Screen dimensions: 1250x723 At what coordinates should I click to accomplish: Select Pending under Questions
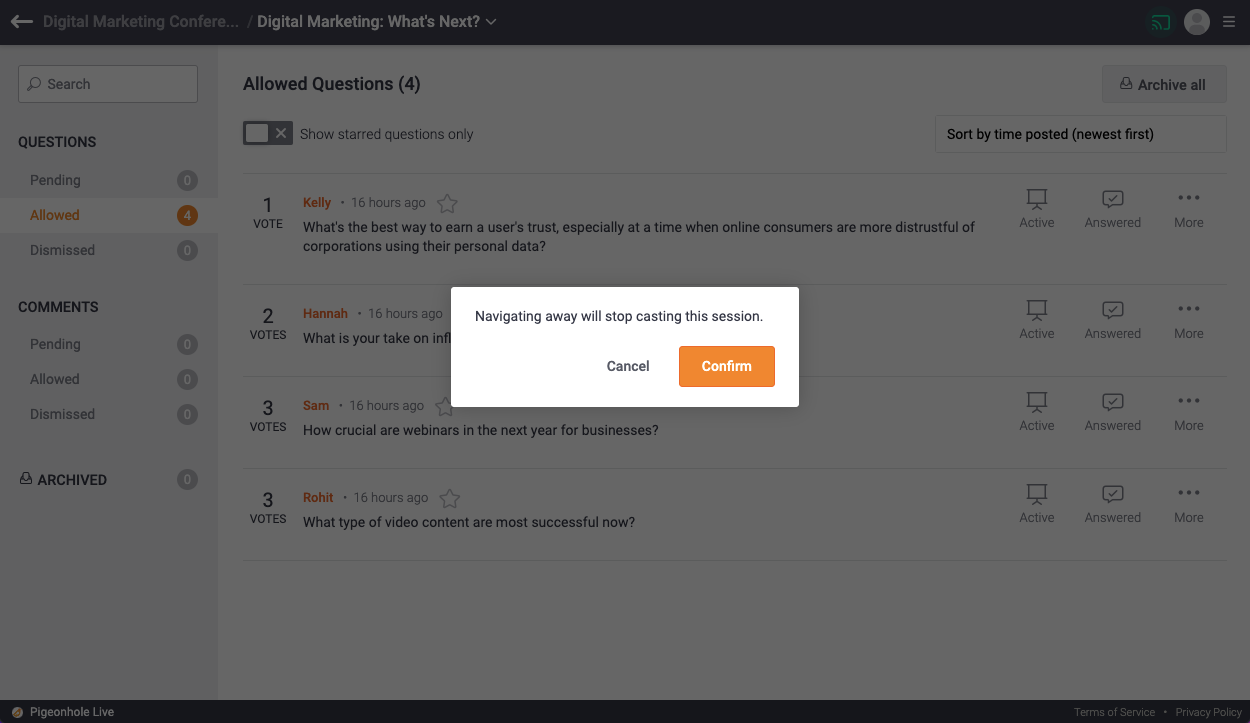click(x=55, y=180)
